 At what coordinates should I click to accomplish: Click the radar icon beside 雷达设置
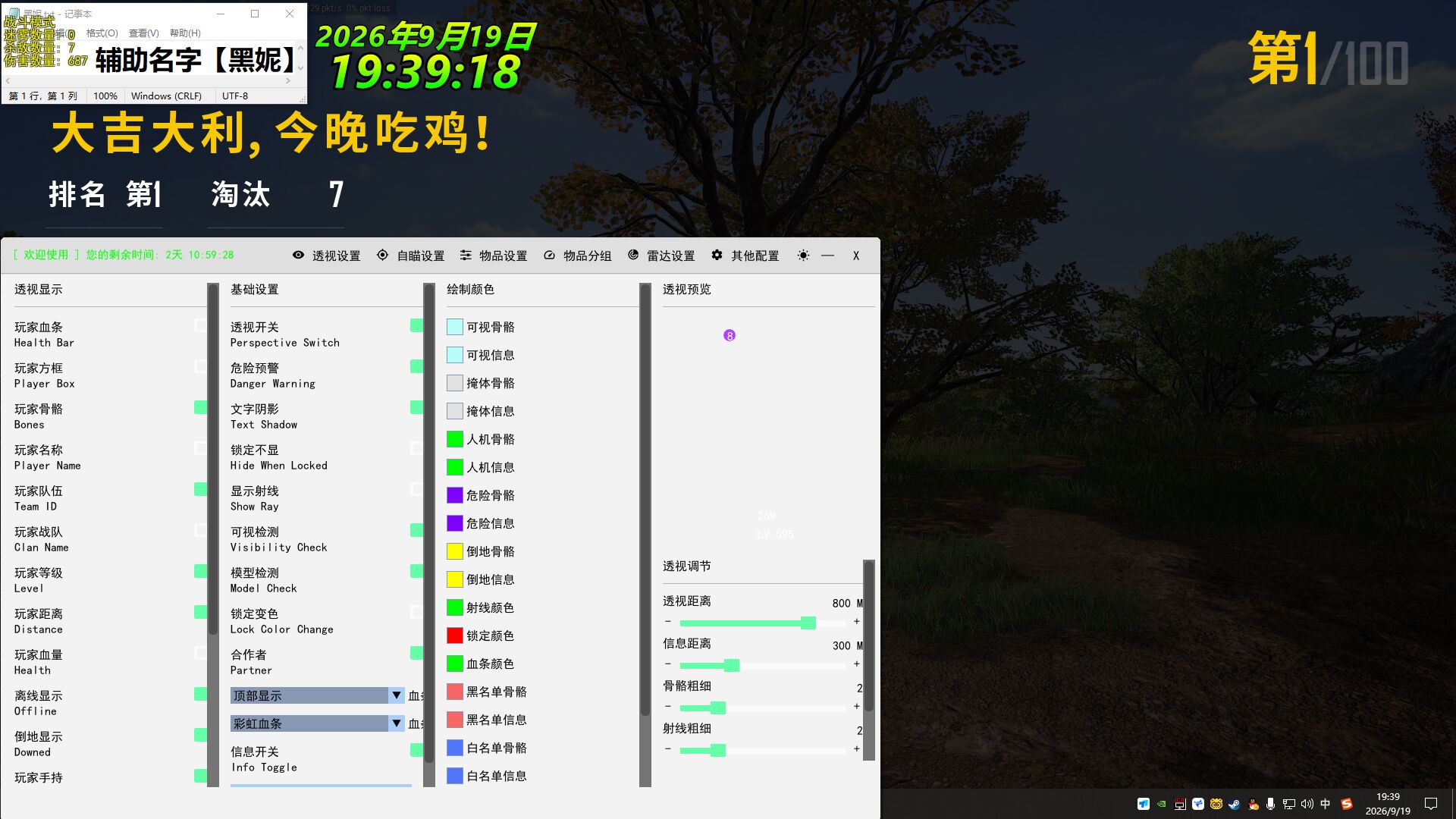(x=633, y=256)
